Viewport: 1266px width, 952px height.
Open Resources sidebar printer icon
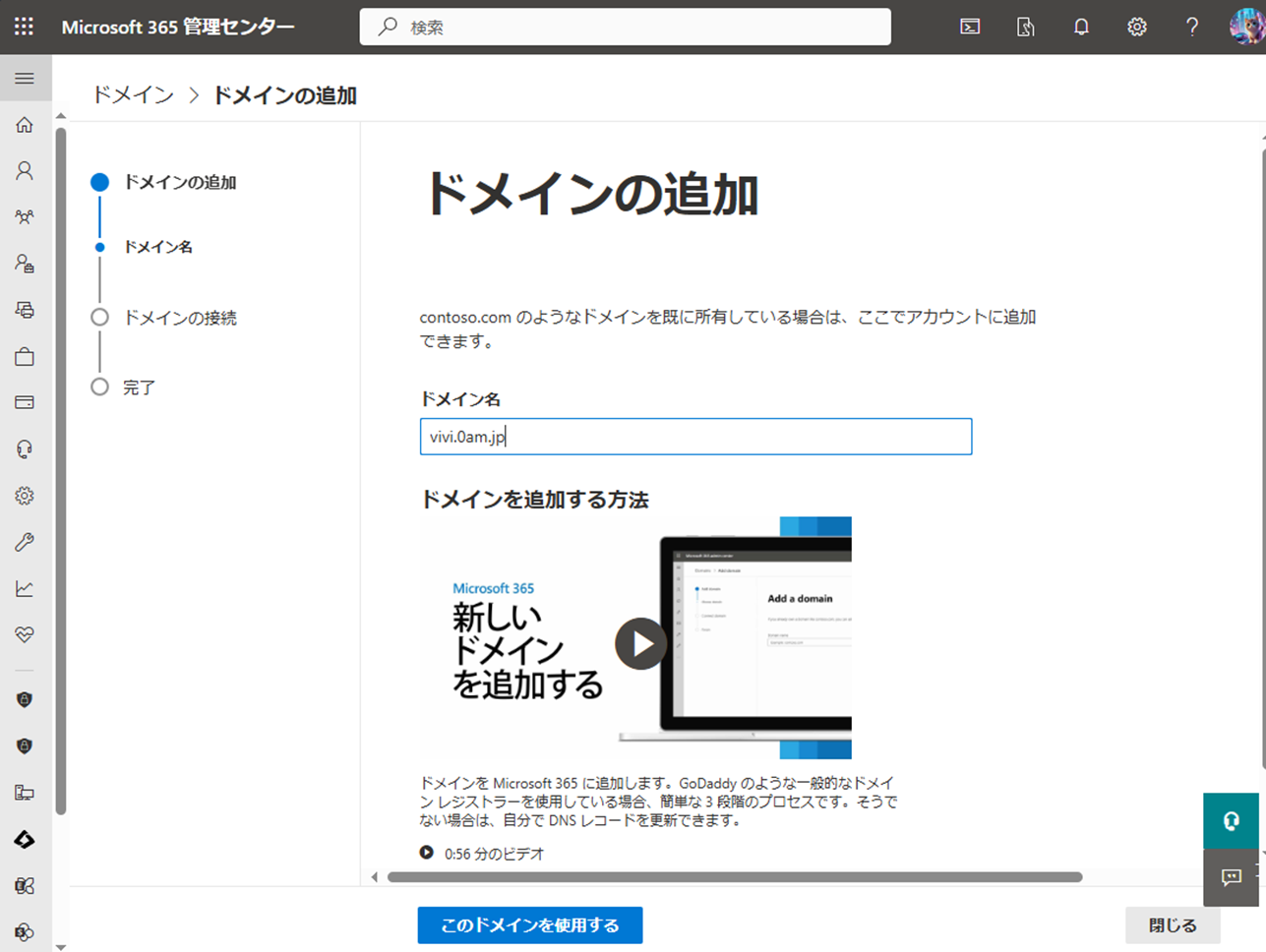click(x=25, y=310)
